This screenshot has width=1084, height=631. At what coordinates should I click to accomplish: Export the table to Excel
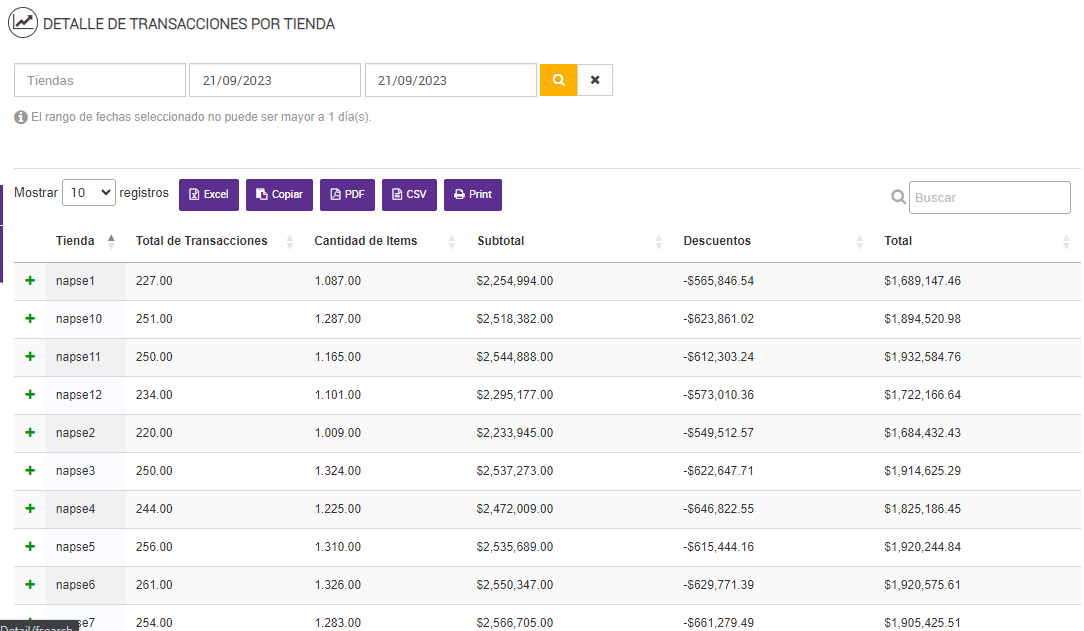click(209, 195)
